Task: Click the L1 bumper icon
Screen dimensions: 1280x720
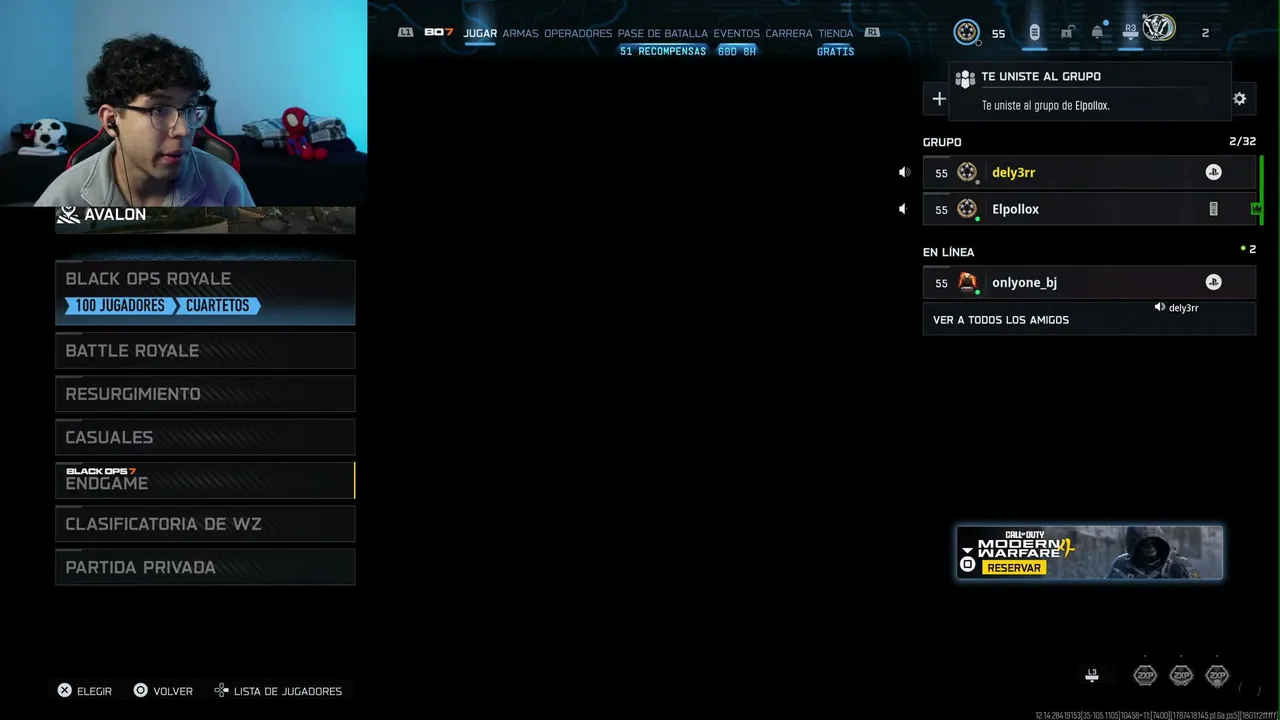Action: click(x=405, y=32)
